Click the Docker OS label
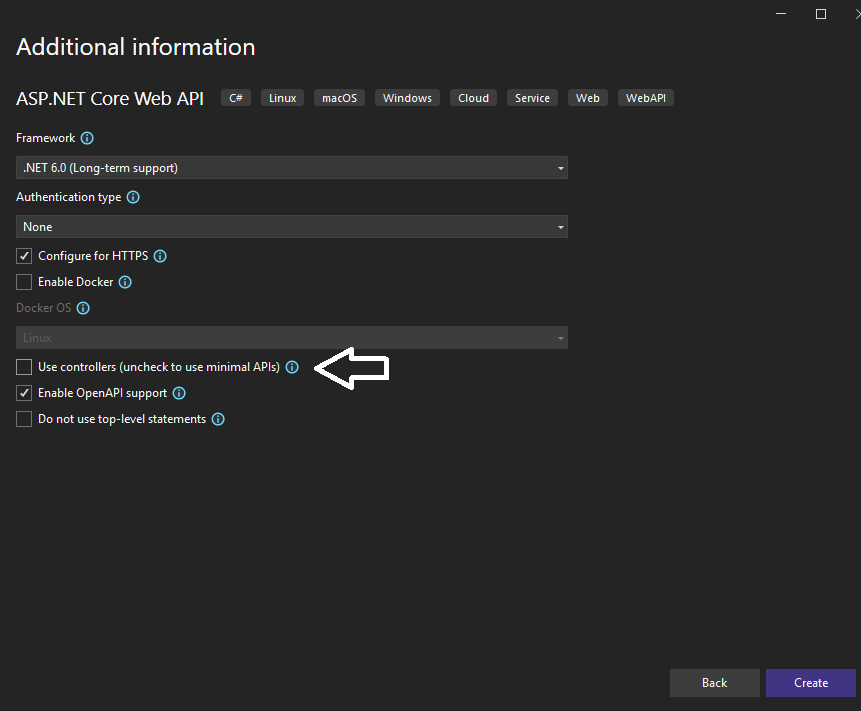 [x=43, y=308]
